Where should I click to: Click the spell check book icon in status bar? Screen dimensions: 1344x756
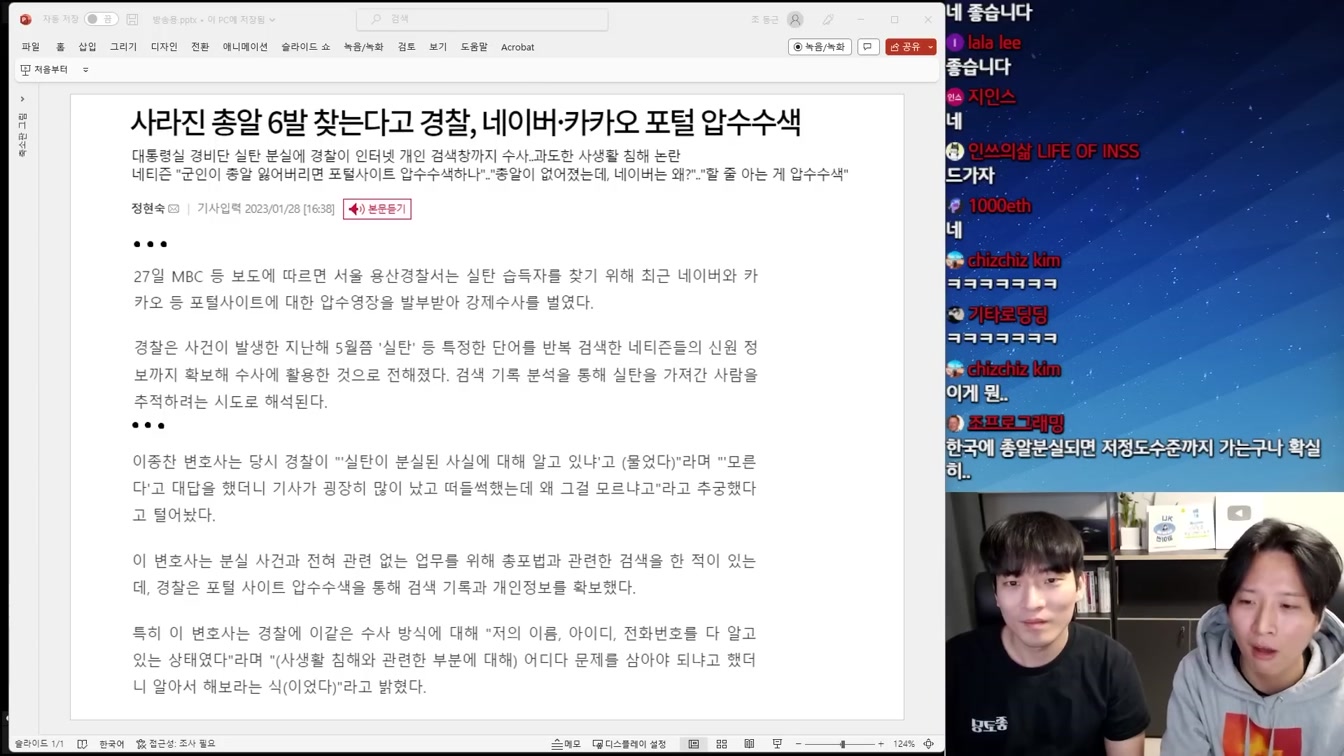82,744
